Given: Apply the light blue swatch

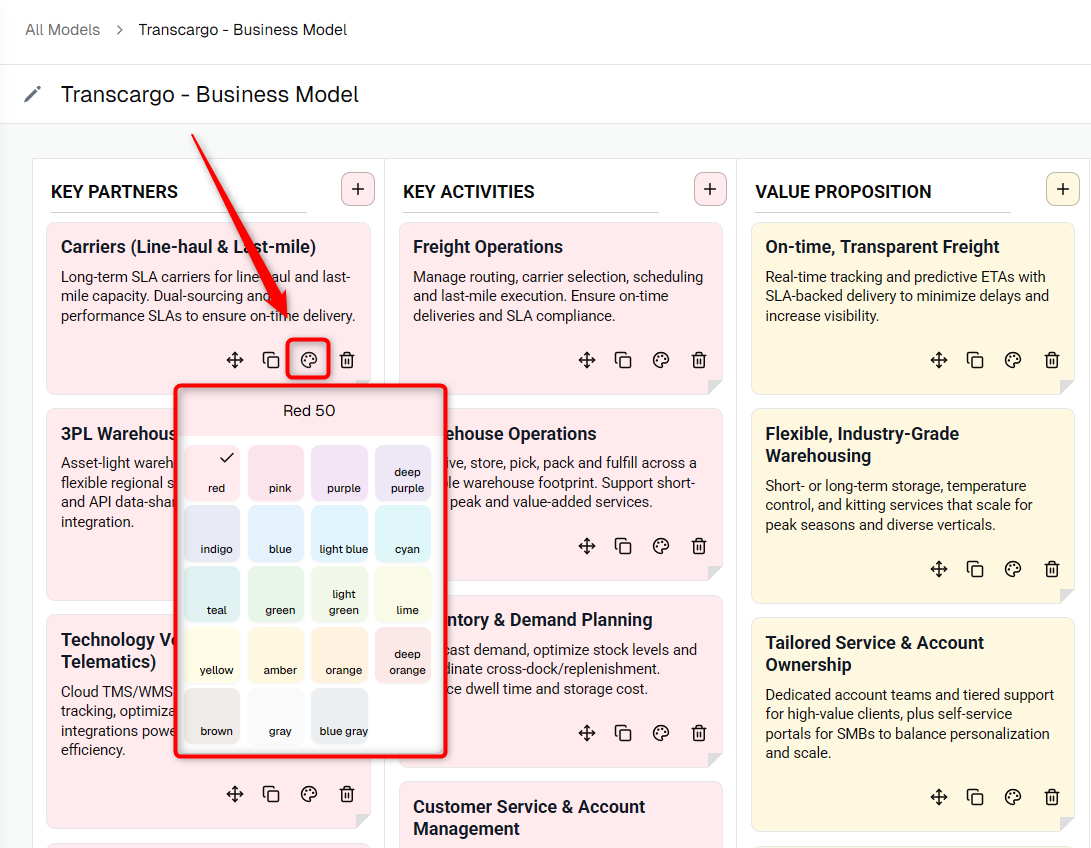Looking at the screenshot, I should click(x=340, y=533).
